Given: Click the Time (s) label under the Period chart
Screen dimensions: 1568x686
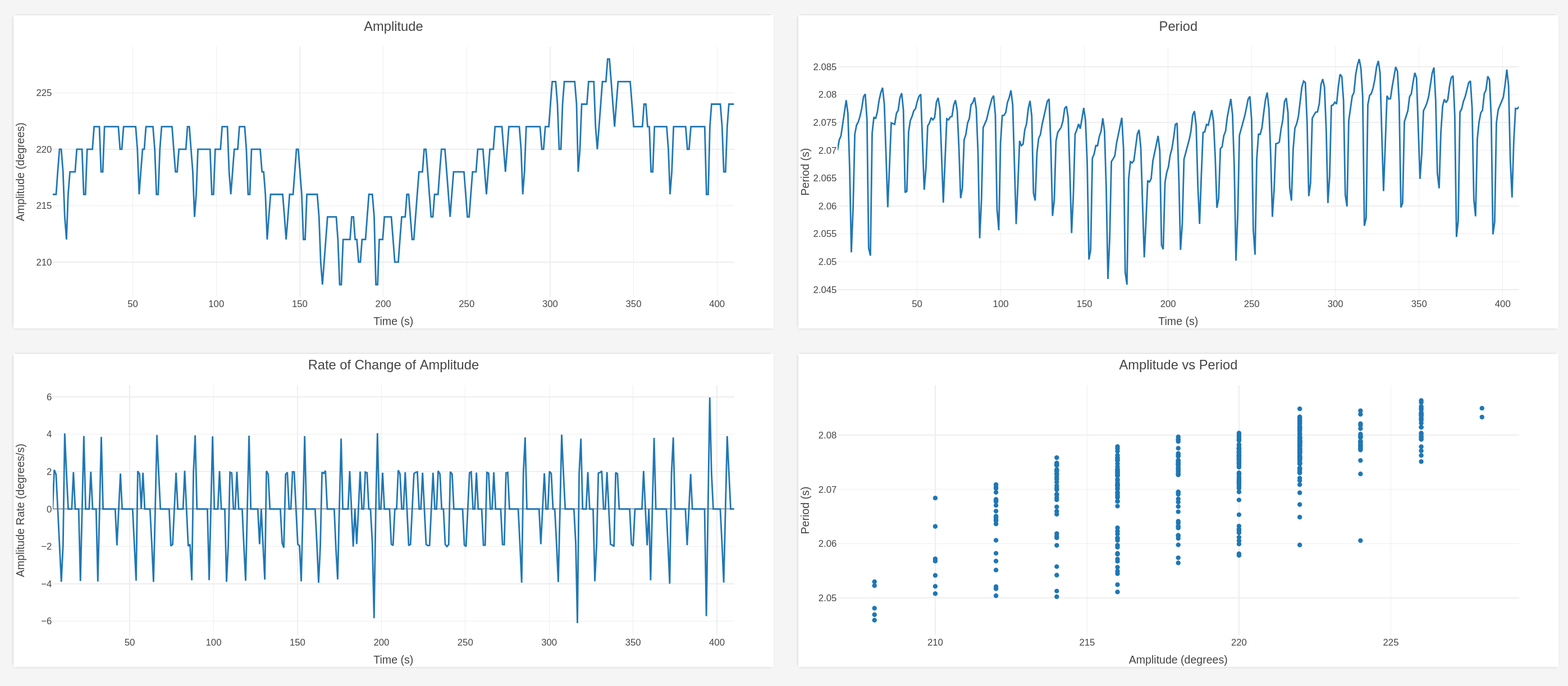Looking at the screenshot, I should (x=1177, y=321).
